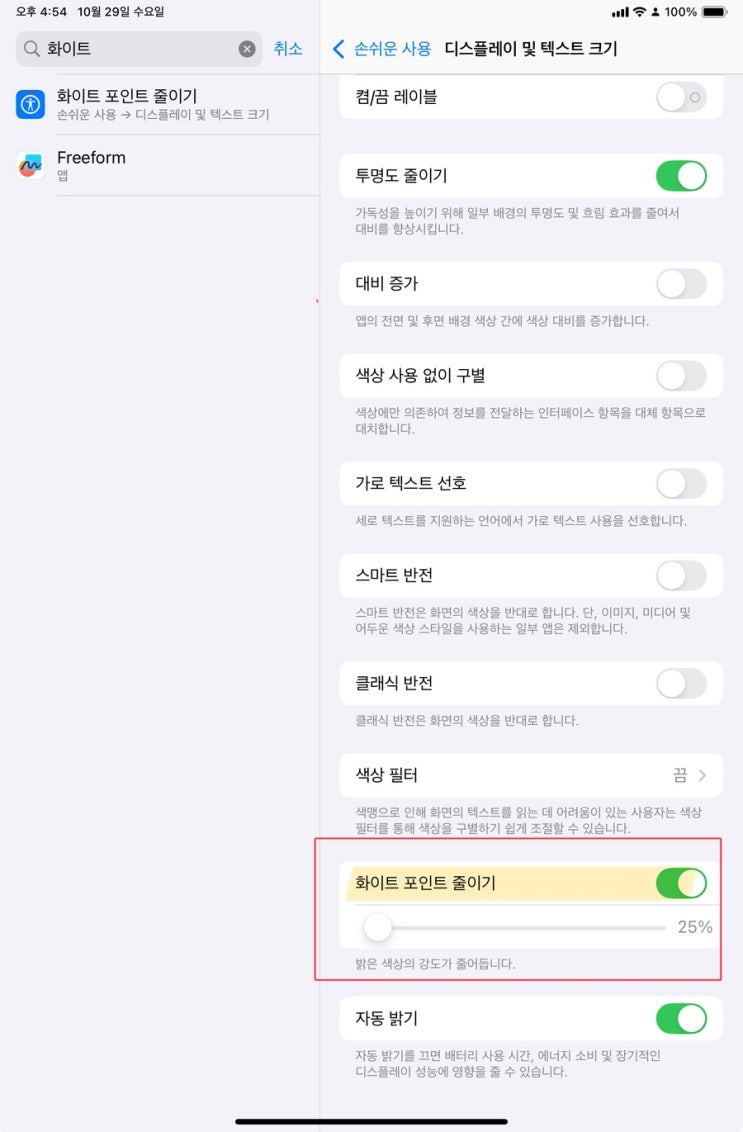
Task: Tap the cellular signal bars icon
Action: (620, 12)
